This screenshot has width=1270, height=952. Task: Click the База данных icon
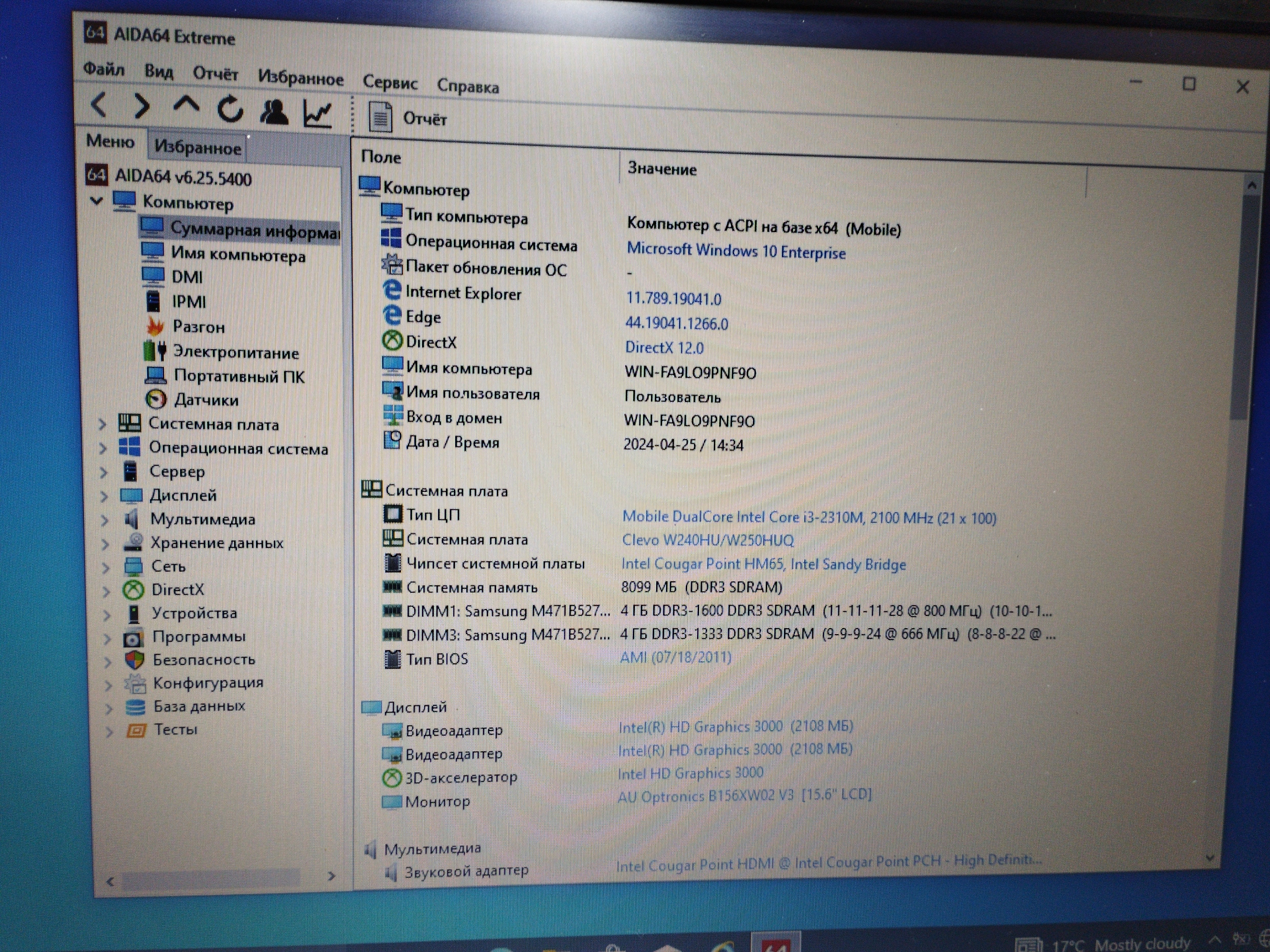(x=135, y=707)
